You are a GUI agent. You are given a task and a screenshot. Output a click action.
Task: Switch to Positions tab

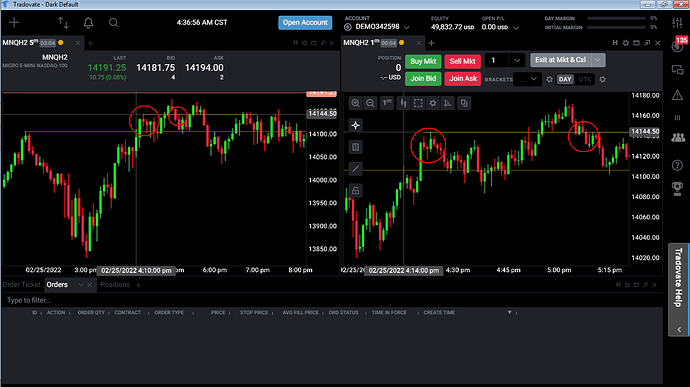pyautogui.click(x=115, y=285)
